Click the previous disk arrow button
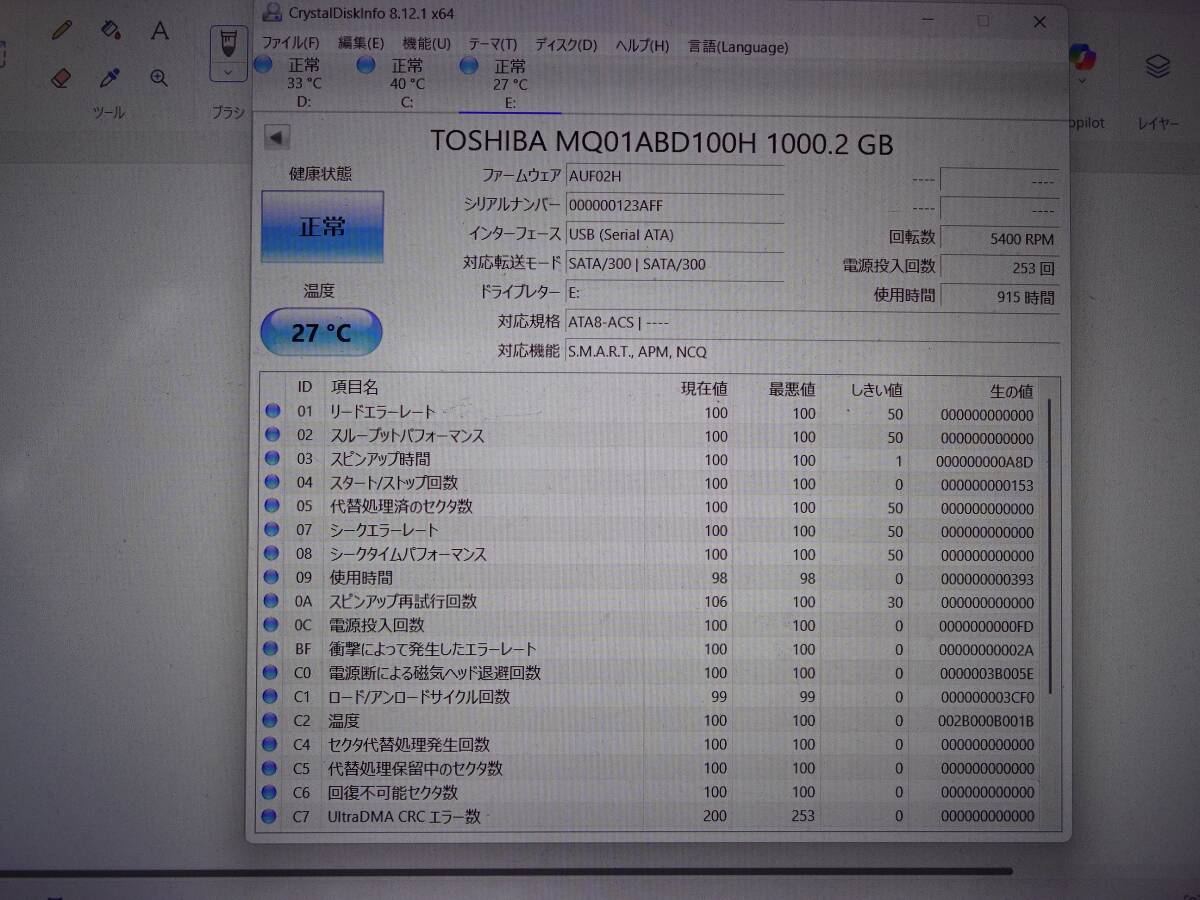This screenshot has height=900, width=1200. click(277, 137)
